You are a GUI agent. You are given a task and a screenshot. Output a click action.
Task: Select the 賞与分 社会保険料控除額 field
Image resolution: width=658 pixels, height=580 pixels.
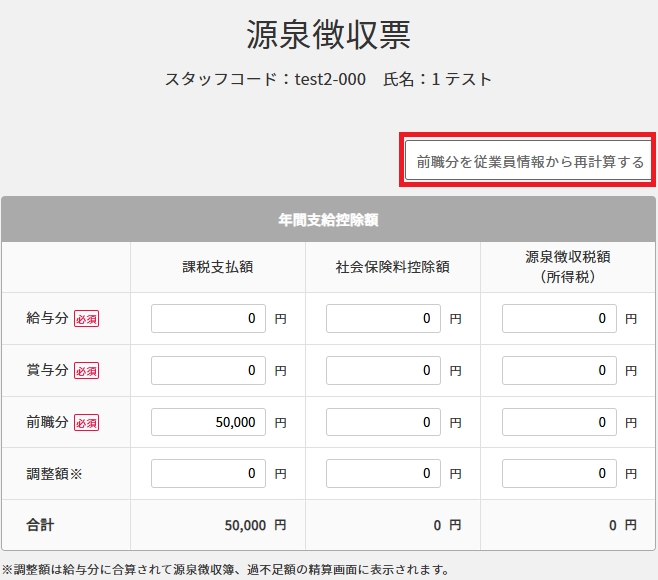click(x=383, y=370)
